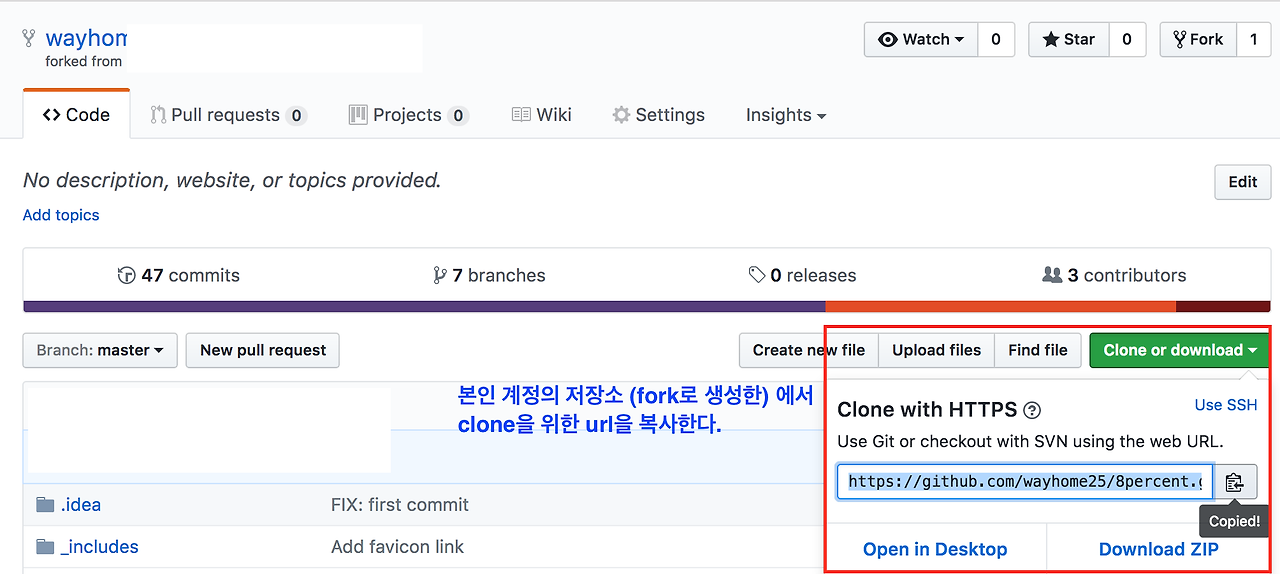Fork this repository
The width and height of the screenshot is (1280, 574).
[x=1197, y=39]
